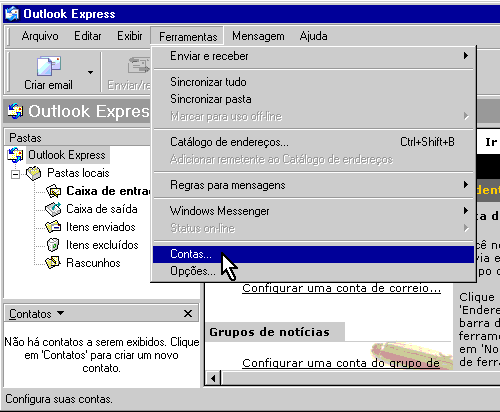Click Configurar uma conta de correio link

[341, 288]
